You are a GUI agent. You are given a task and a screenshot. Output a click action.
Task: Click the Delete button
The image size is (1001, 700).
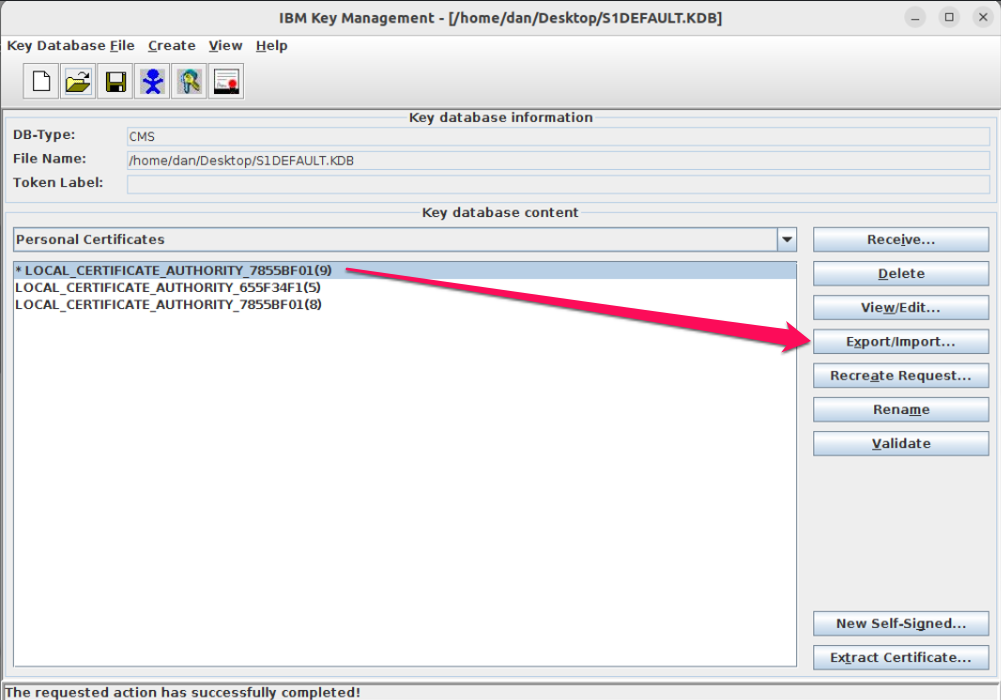pos(900,274)
